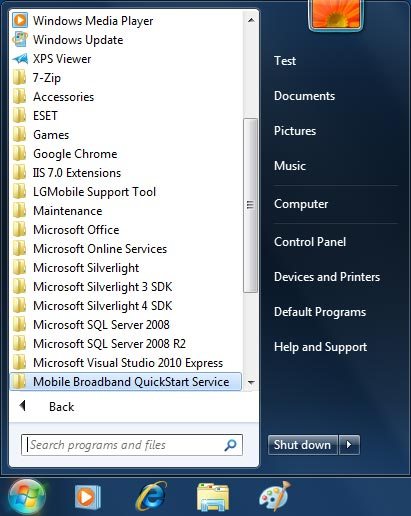Expand Microsoft Office folder
411x516 pixels.
pos(126,230)
